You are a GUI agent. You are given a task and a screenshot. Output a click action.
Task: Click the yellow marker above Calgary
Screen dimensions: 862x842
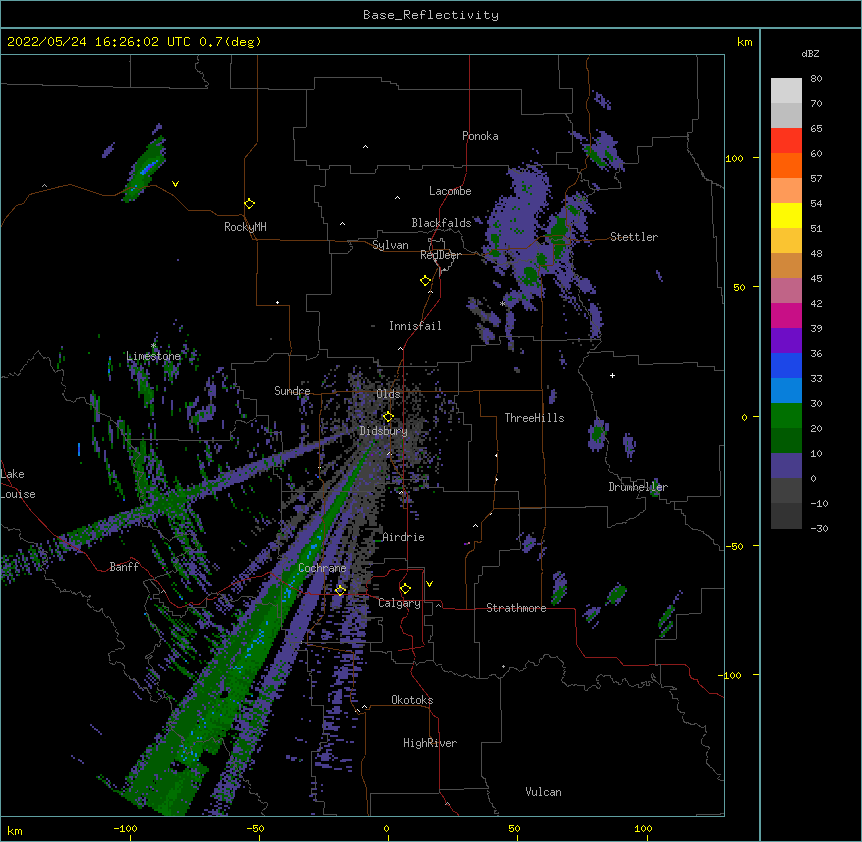tap(405, 589)
